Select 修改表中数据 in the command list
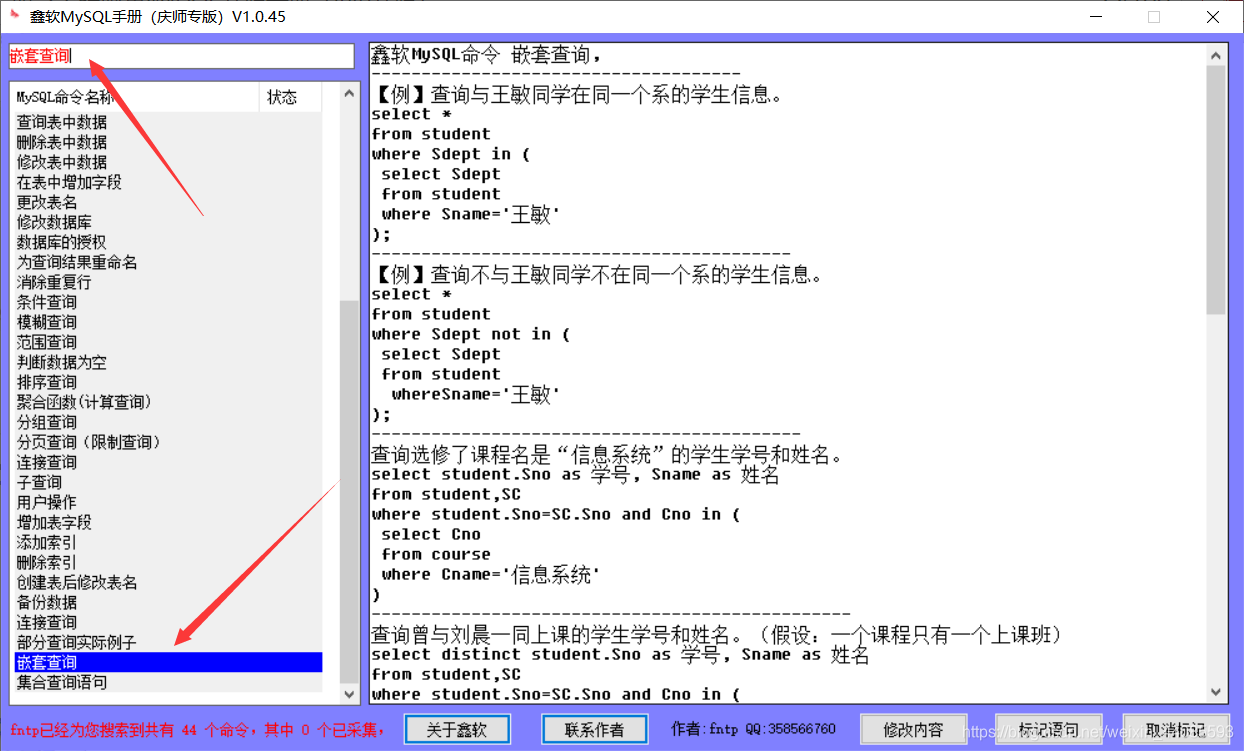The image size is (1244, 751). click(x=168, y=162)
